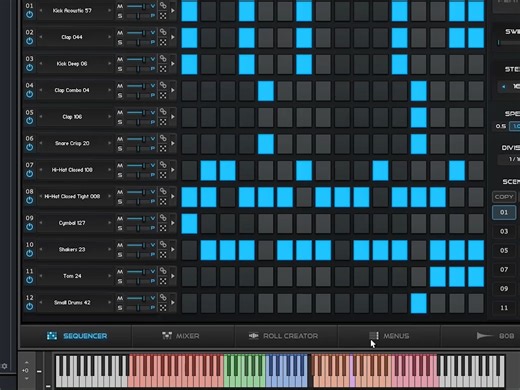
Task: Randomize pattern dice icon for Shakers 23
Action: 163,254
